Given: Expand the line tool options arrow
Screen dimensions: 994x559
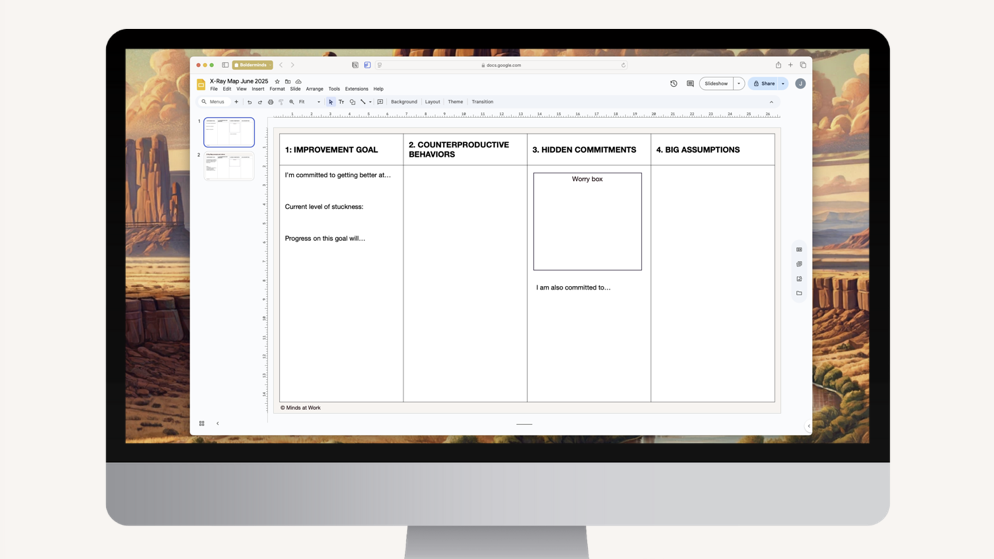Looking at the screenshot, I should click(x=370, y=101).
